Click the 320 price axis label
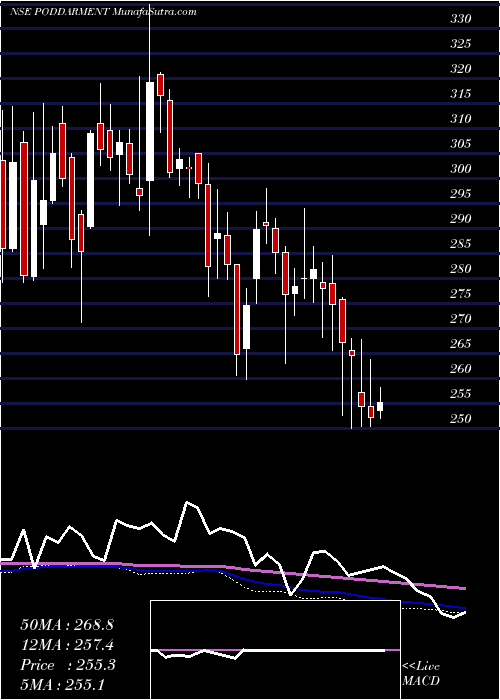The height and width of the screenshot is (700, 500). (x=460, y=69)
